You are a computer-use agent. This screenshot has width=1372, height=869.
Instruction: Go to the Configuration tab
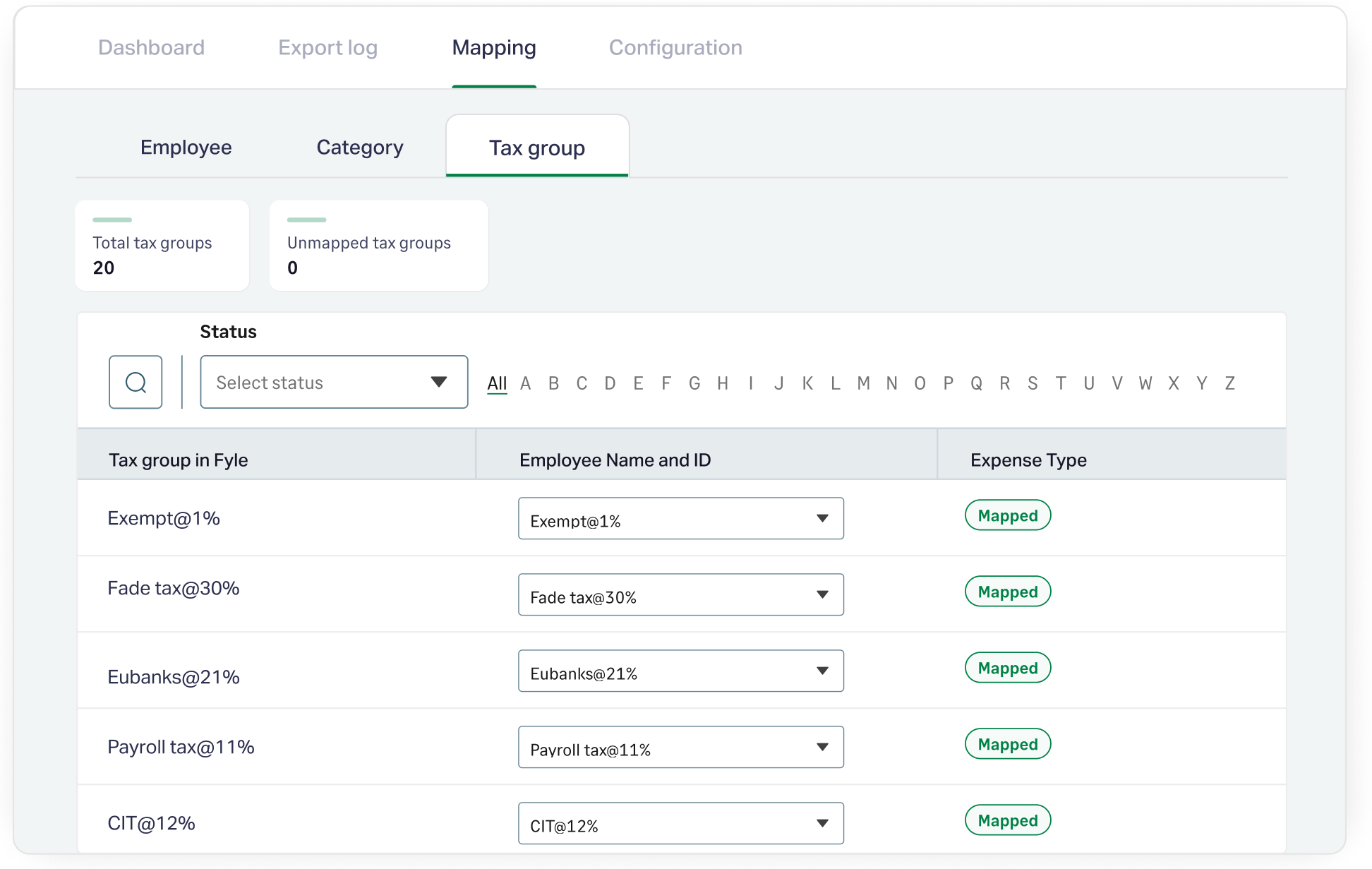(x=675, y=47)
